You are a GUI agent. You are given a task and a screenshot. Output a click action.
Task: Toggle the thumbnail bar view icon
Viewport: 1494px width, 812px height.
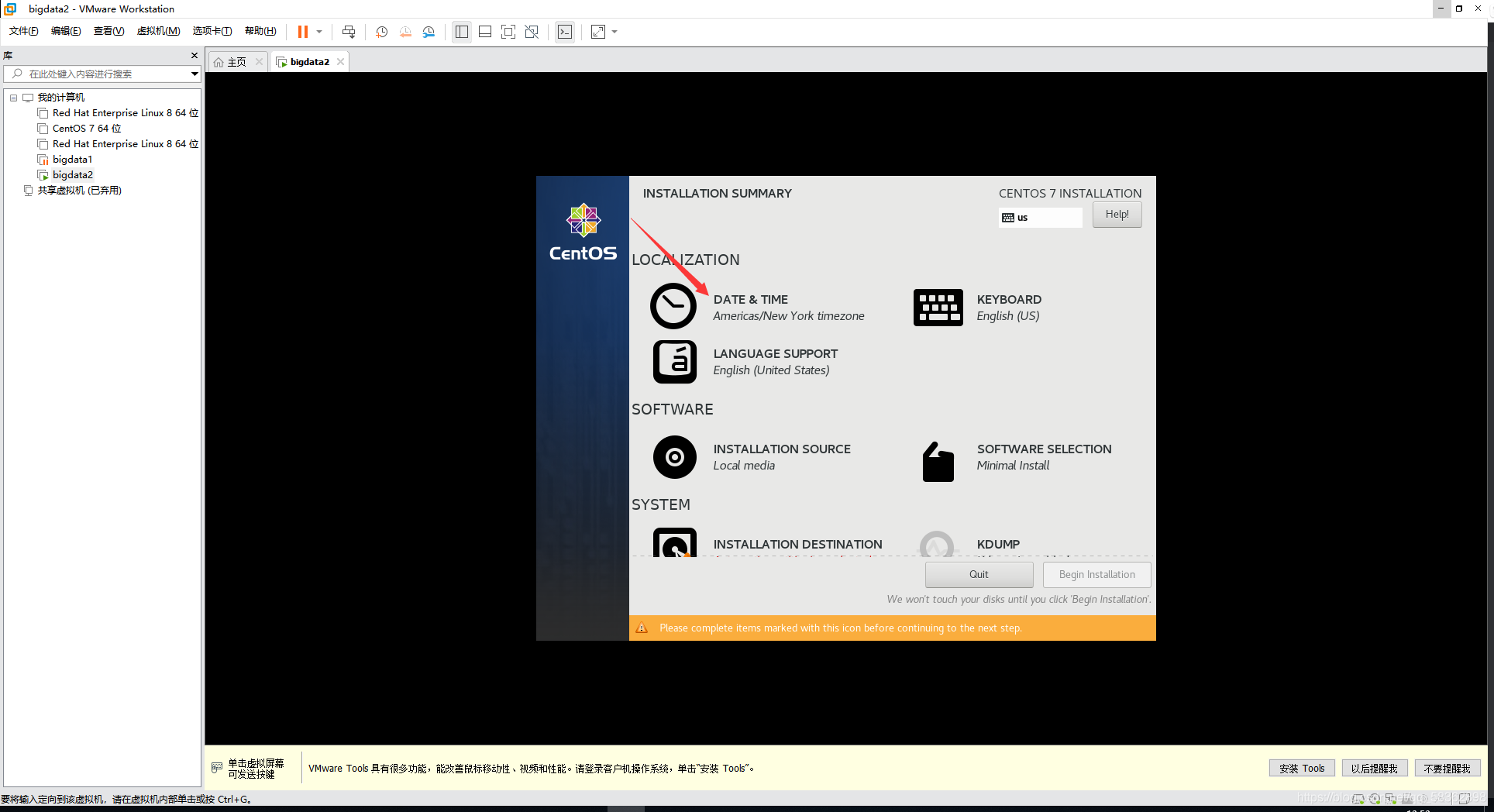coord(485,32)
